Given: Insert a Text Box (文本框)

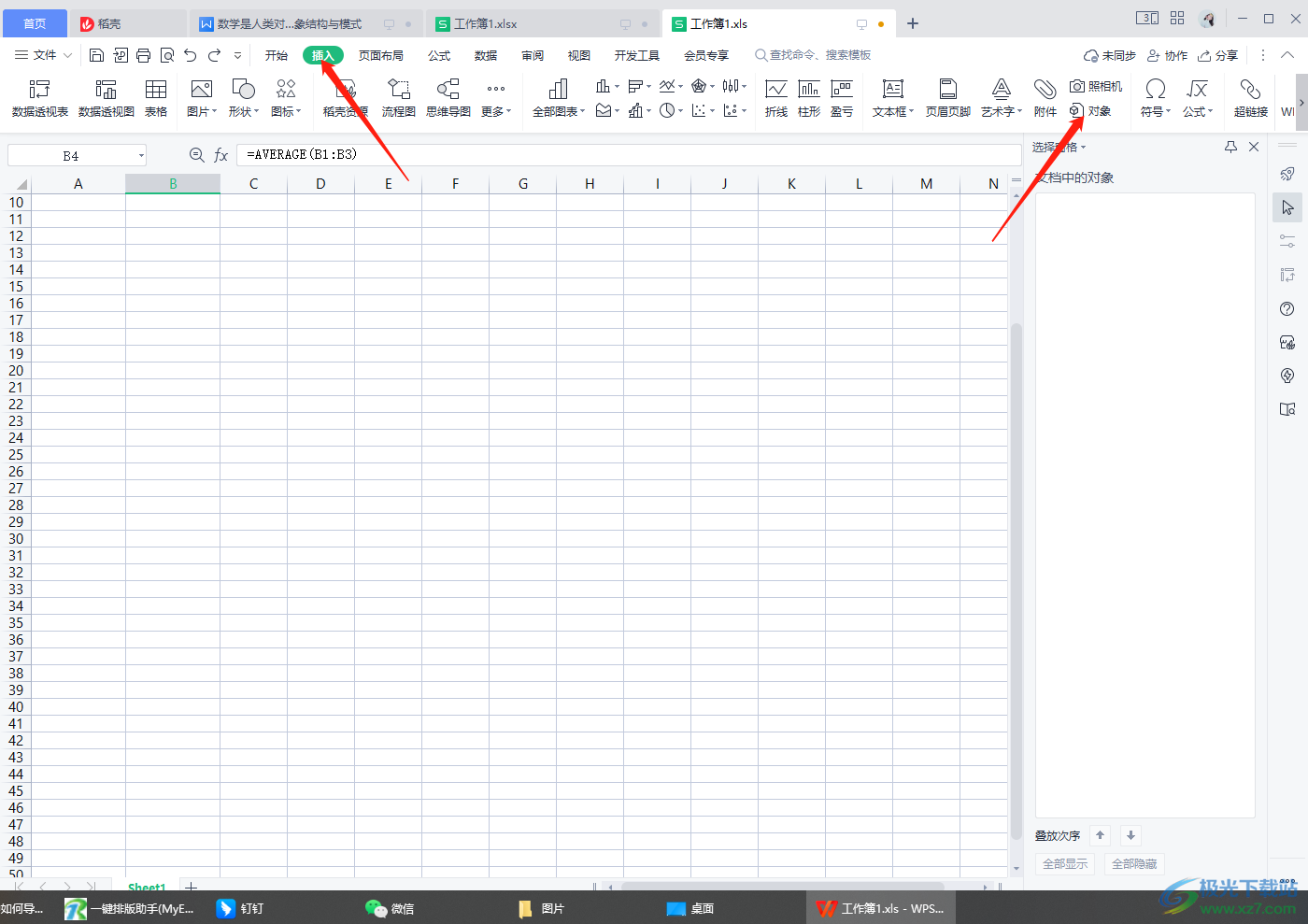Looking at the screenshot, I should [x=893, y=98].
